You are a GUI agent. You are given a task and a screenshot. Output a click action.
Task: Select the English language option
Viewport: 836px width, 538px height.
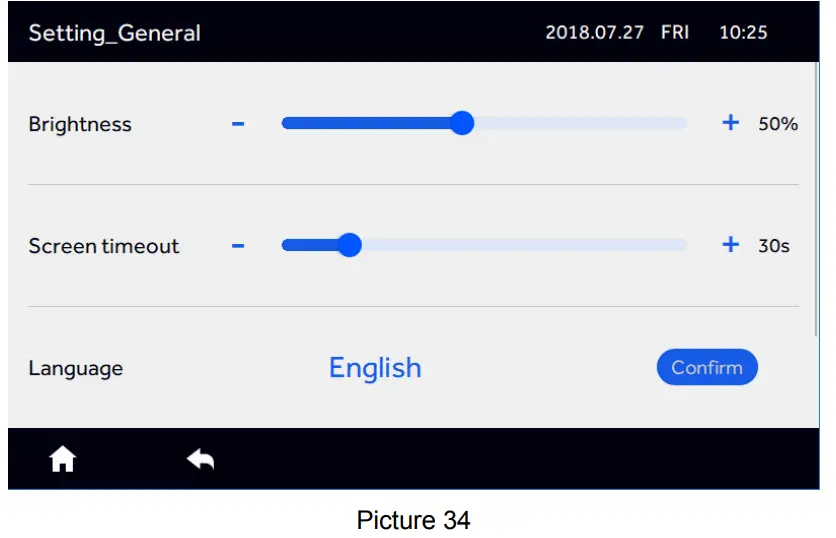pos(375,368)
